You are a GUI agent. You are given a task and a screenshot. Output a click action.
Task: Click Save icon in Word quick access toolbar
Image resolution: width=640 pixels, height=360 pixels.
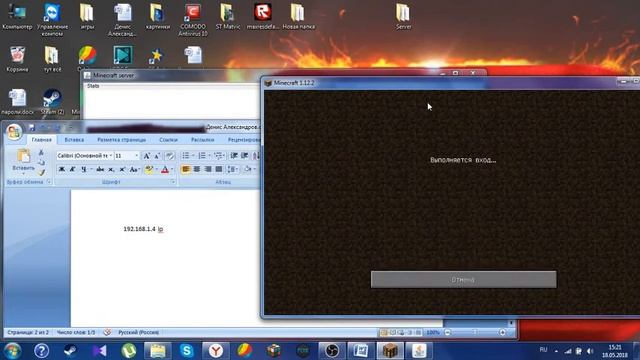coord(32,128)
